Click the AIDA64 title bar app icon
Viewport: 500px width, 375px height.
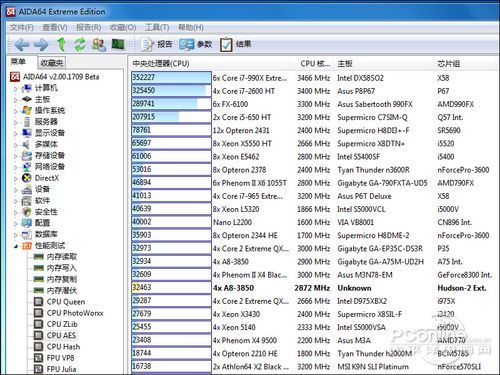coord(11,11)
